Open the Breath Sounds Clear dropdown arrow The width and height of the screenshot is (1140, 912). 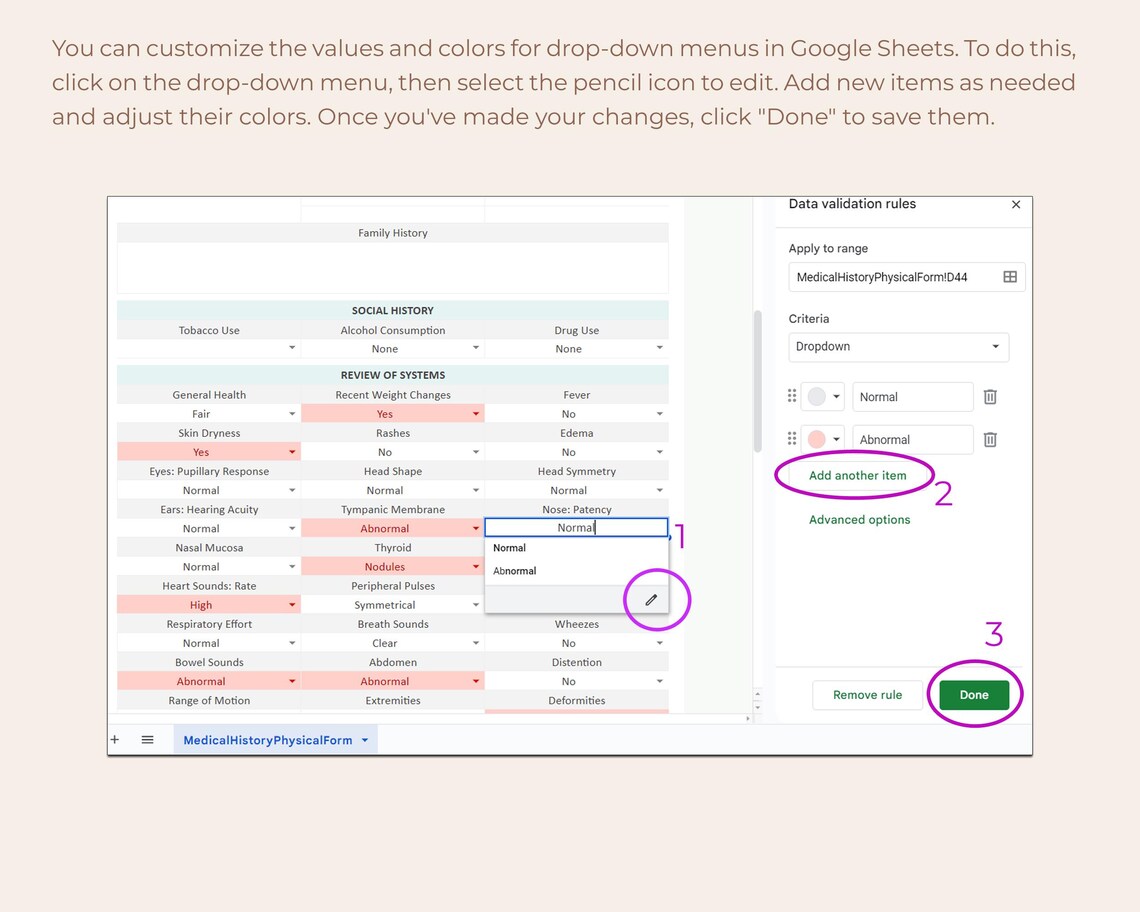[476, 643]
